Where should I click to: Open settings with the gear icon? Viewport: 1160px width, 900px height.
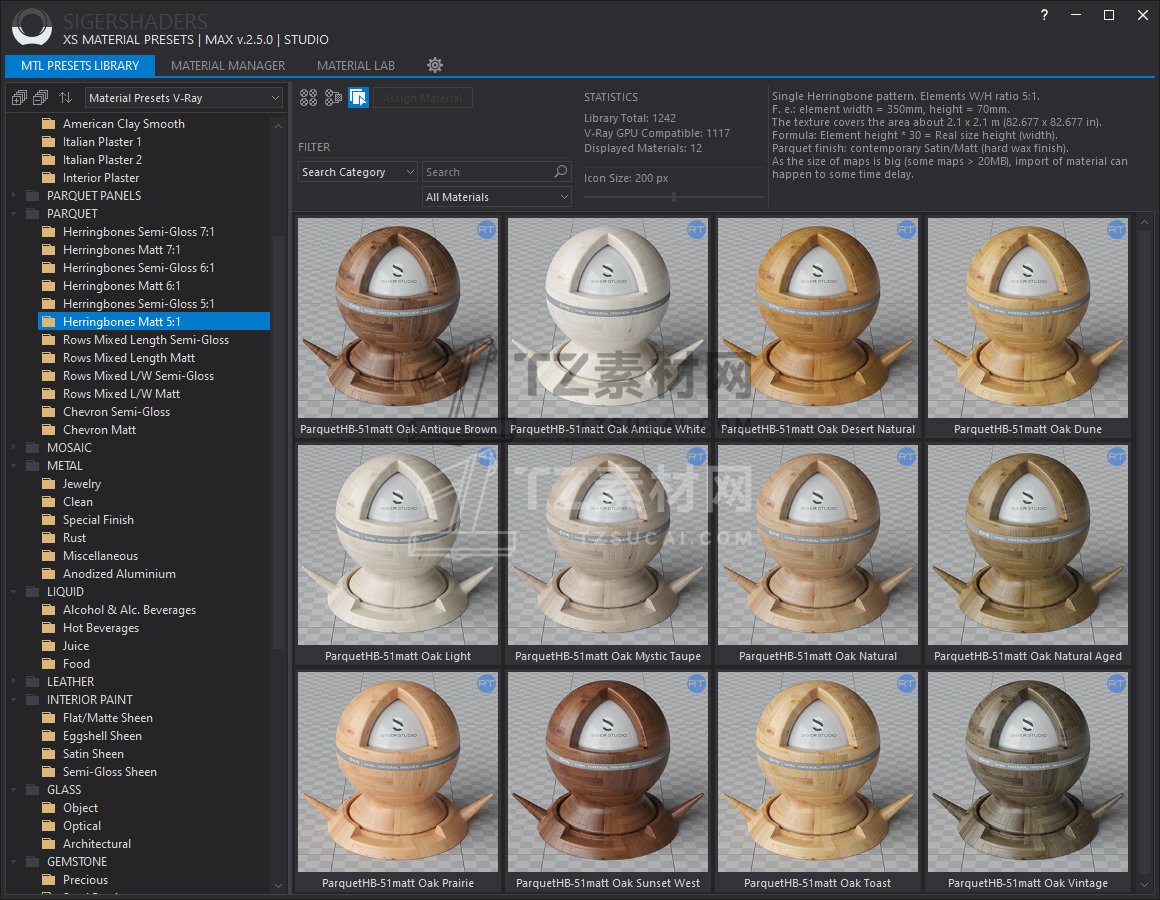pos(435,65)
